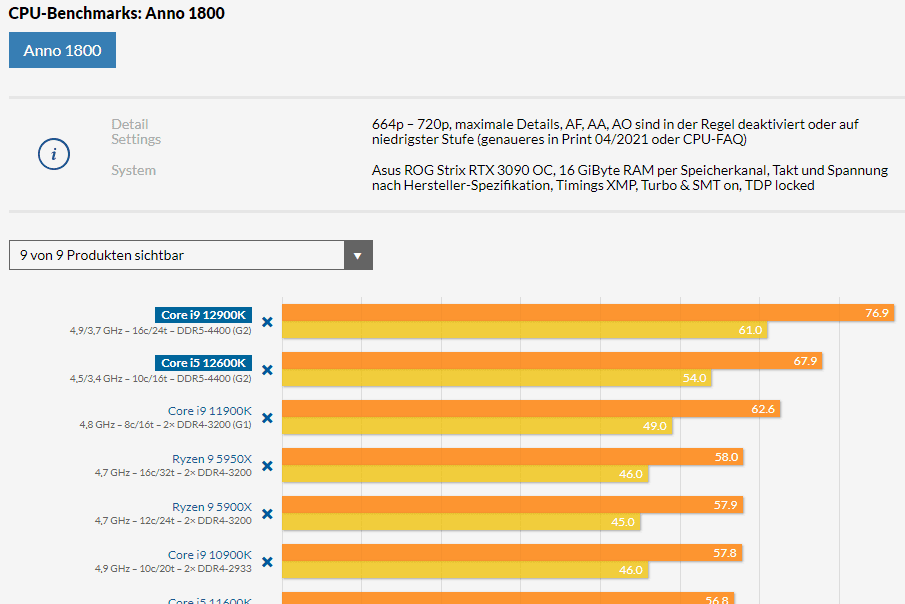Image resolution: width=905 pixels, height=604 pixels.
Task: Remove Core i9 12900K from chart
Action: [x=267, y=322]
